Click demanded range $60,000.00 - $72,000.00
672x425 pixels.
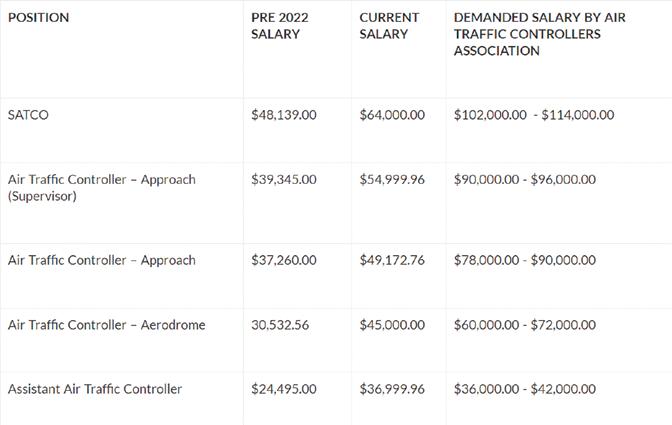pos(525,325)
